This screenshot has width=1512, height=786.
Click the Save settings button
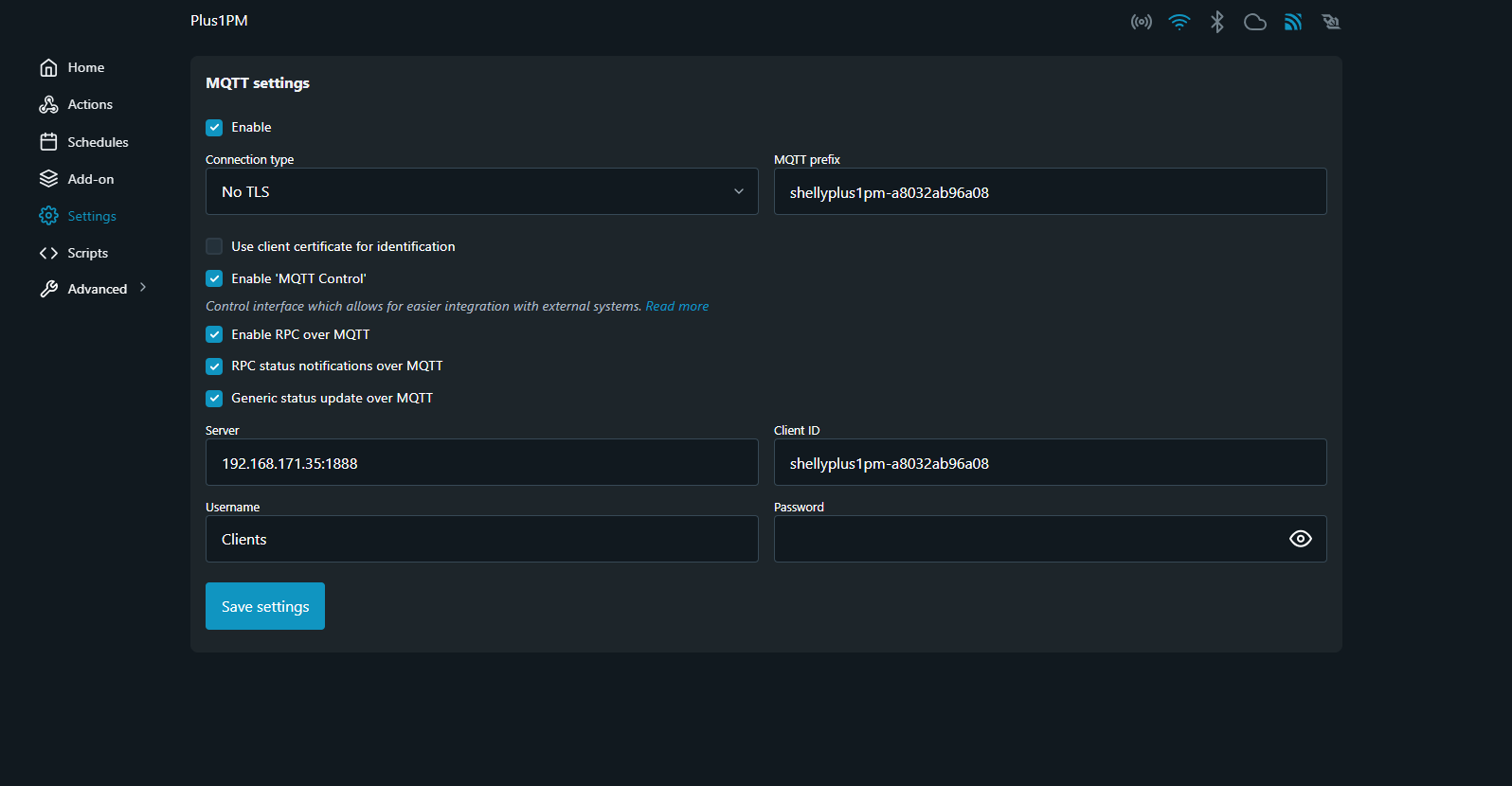click(x=265, y=606)
